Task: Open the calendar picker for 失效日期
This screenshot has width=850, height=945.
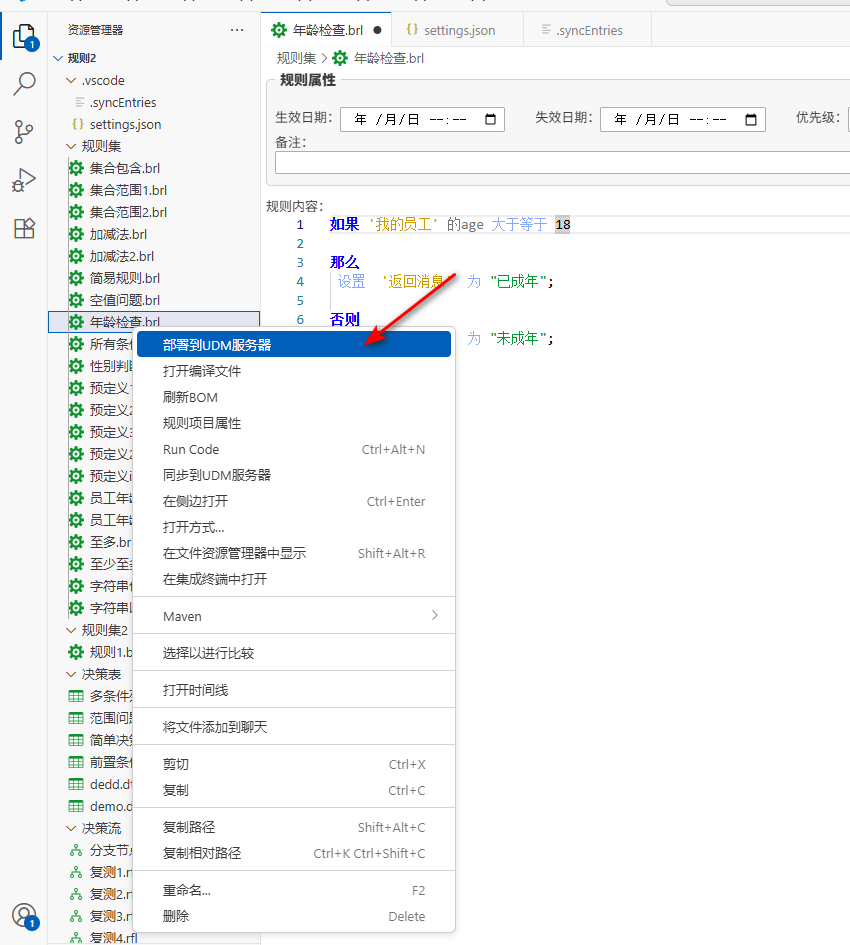Action: [750, 118]
